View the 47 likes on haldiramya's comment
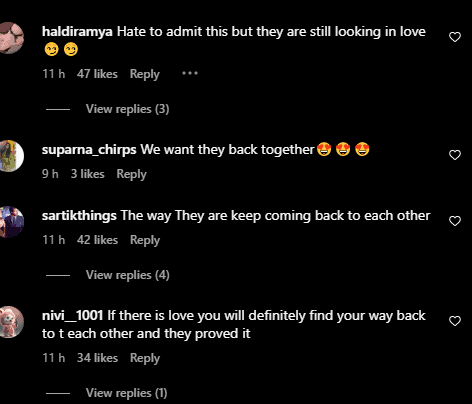 [x=97, y=74]
